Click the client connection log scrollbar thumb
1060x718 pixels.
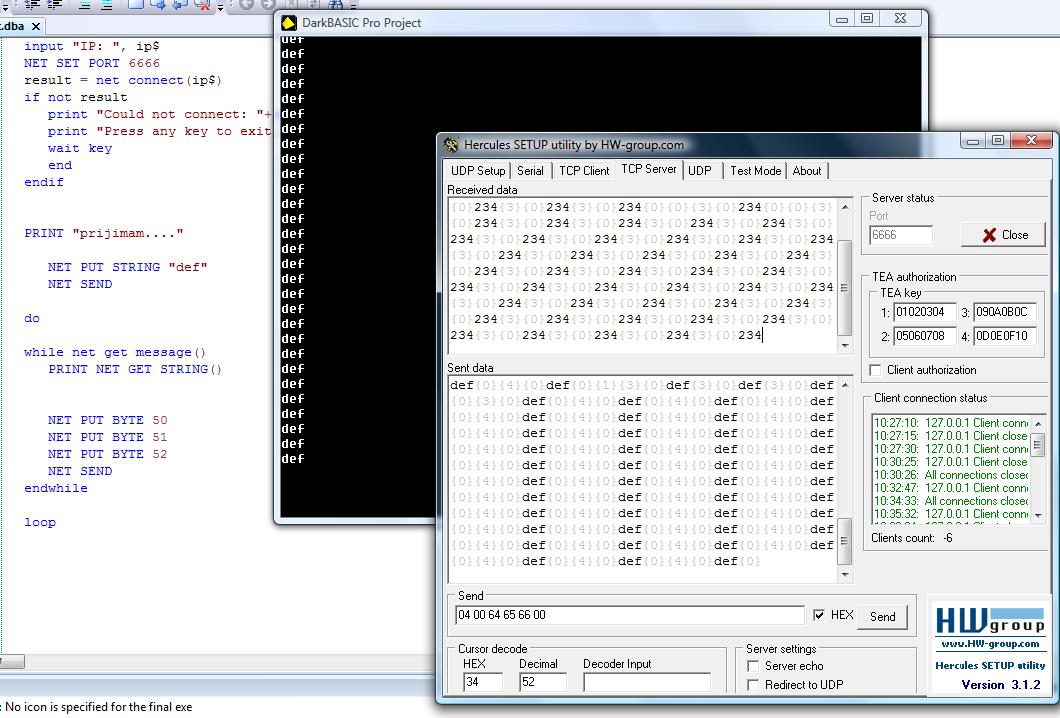[x=1038, y=444]
